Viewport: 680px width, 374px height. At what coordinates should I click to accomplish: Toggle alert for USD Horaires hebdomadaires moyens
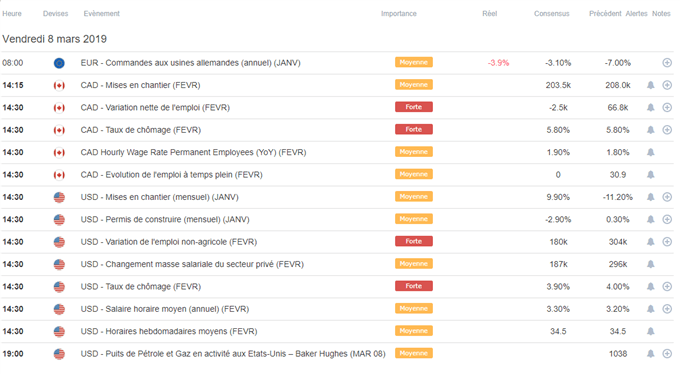point(651,331)
